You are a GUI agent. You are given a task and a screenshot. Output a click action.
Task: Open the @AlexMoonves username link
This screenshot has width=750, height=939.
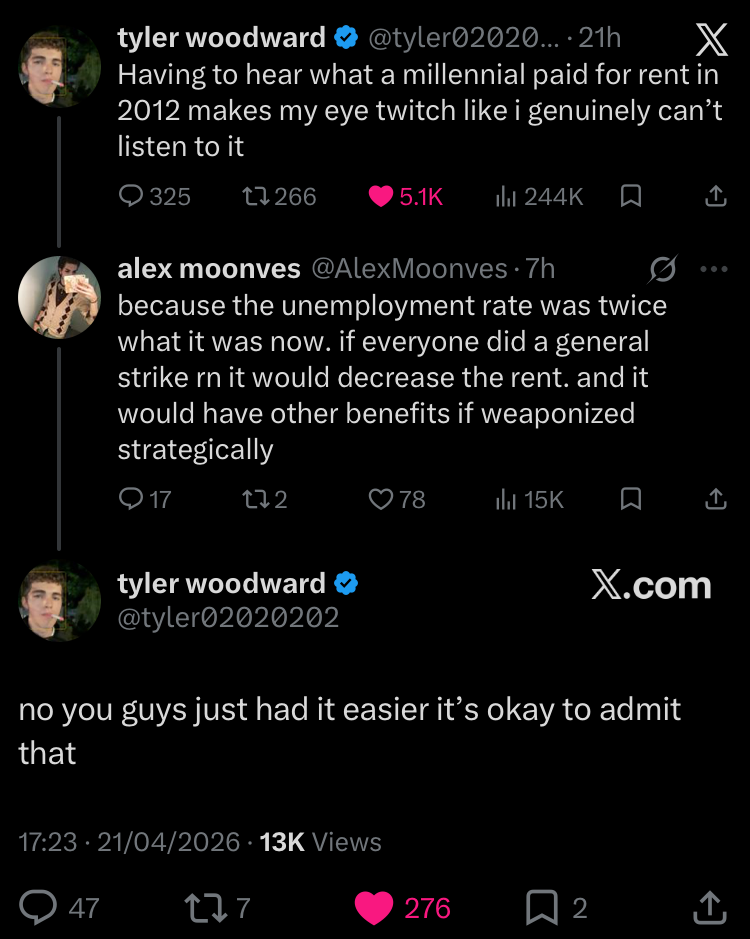[410, 269]
